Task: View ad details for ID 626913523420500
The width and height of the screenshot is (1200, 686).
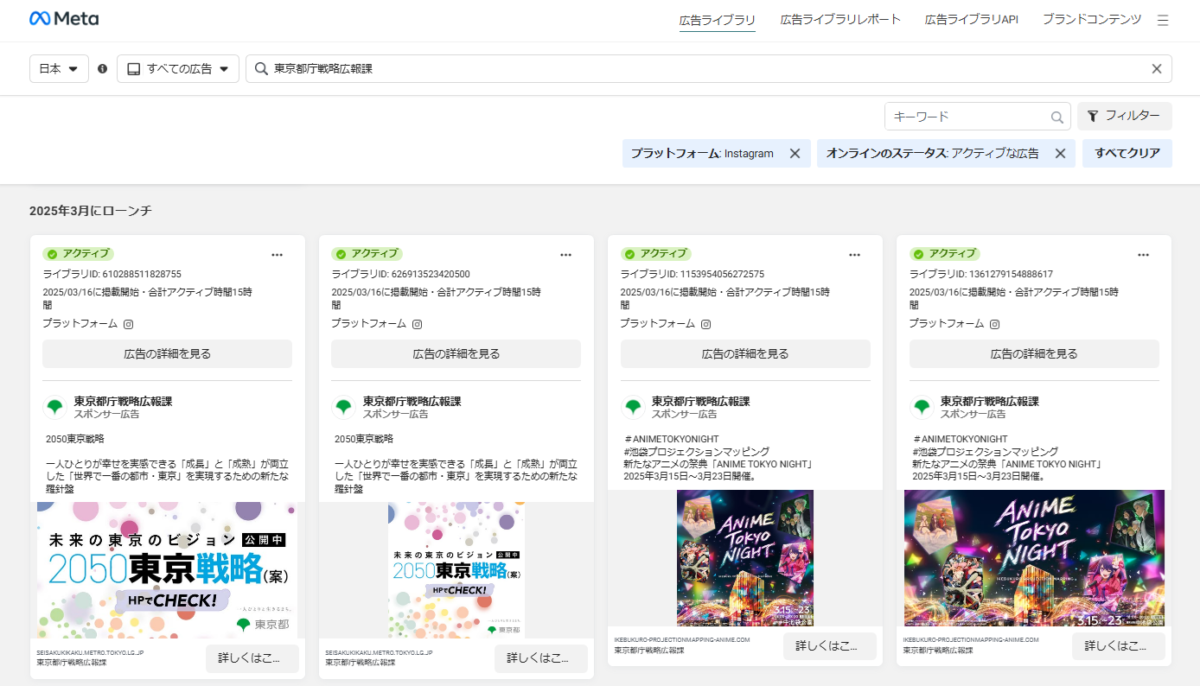Action: click(x=456, y=354)
